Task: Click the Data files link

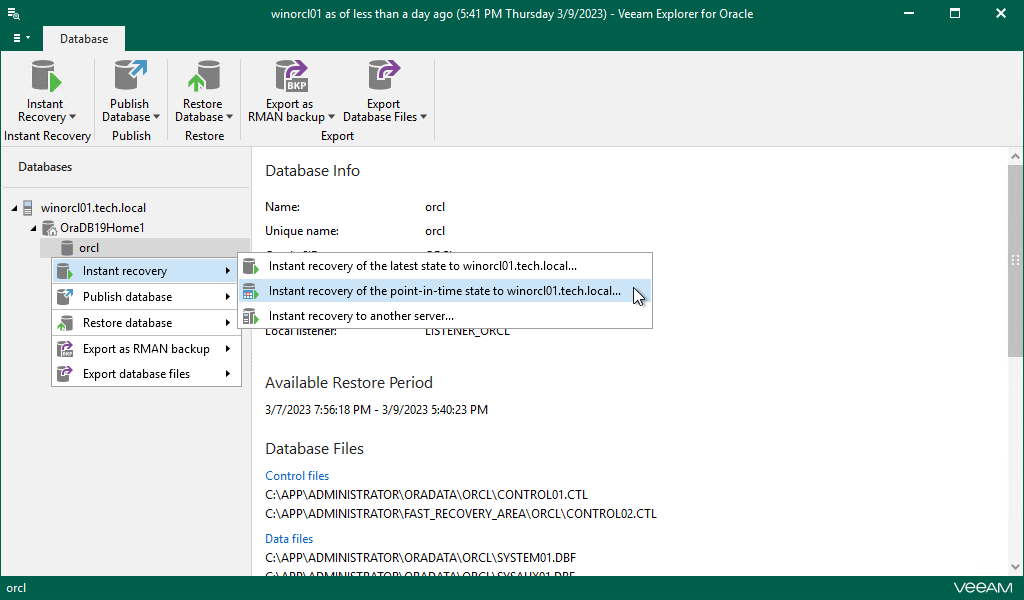Action: (288, 538)
